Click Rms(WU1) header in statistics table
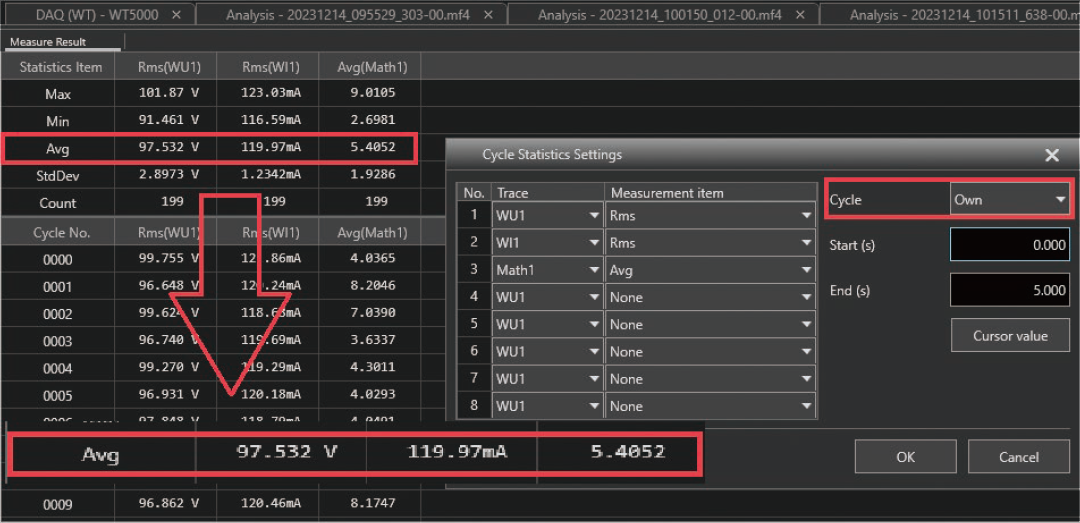Viewport: 1080px width, 523px height. [166, 68]
